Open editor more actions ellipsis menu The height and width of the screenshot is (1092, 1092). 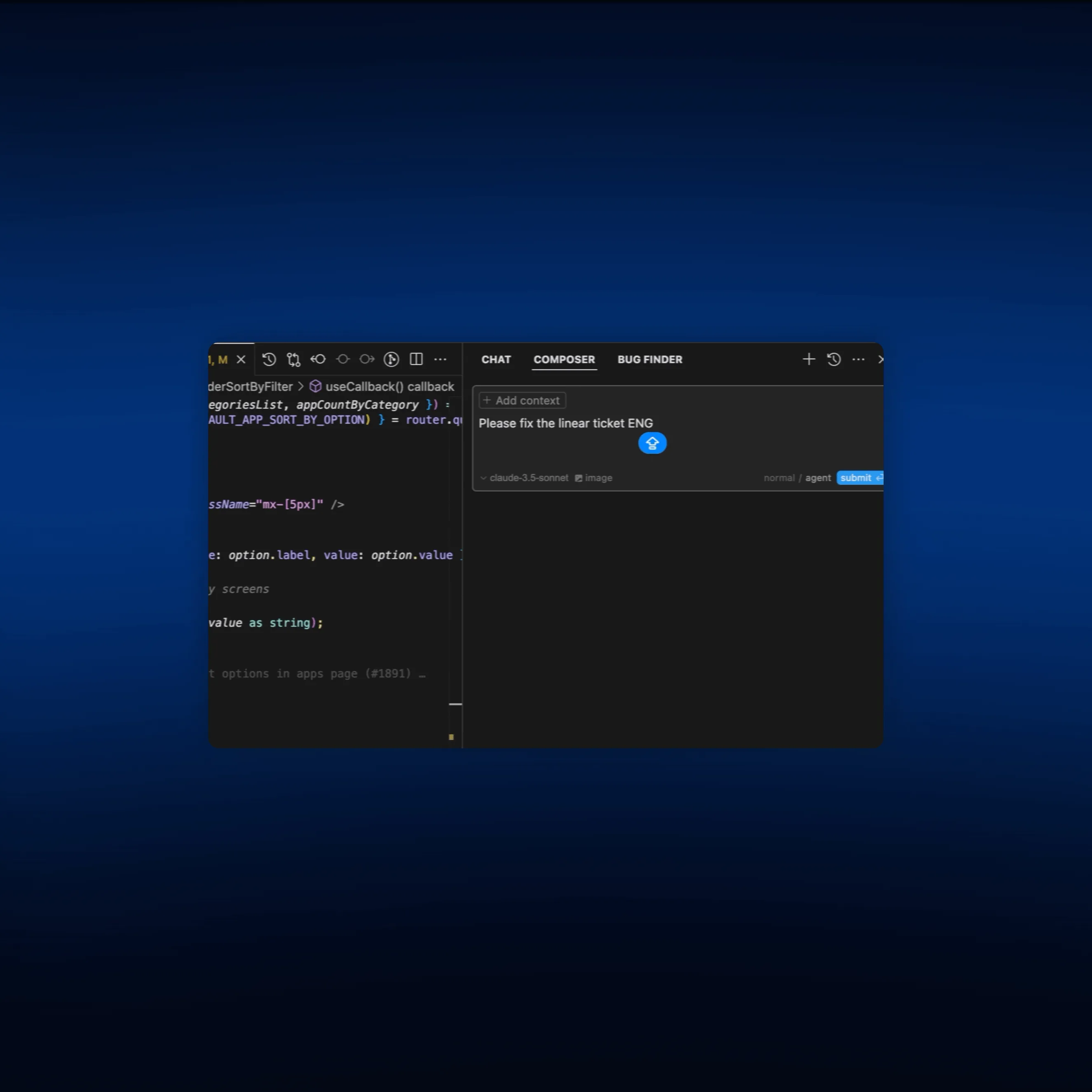(x=441, y=359)
